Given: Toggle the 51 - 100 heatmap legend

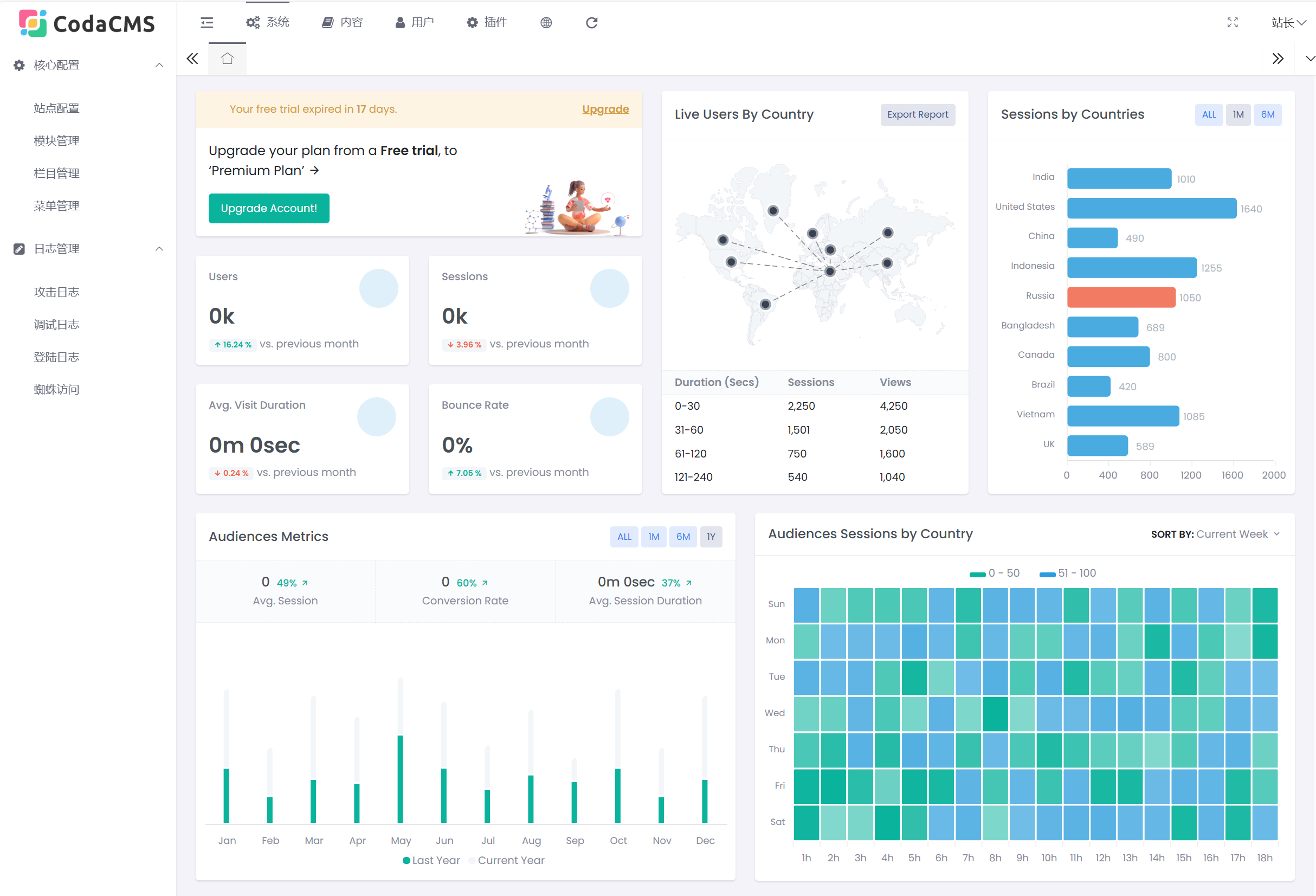Looking at the screenshot, I should pyautogui.click(x=1067, y=573).
